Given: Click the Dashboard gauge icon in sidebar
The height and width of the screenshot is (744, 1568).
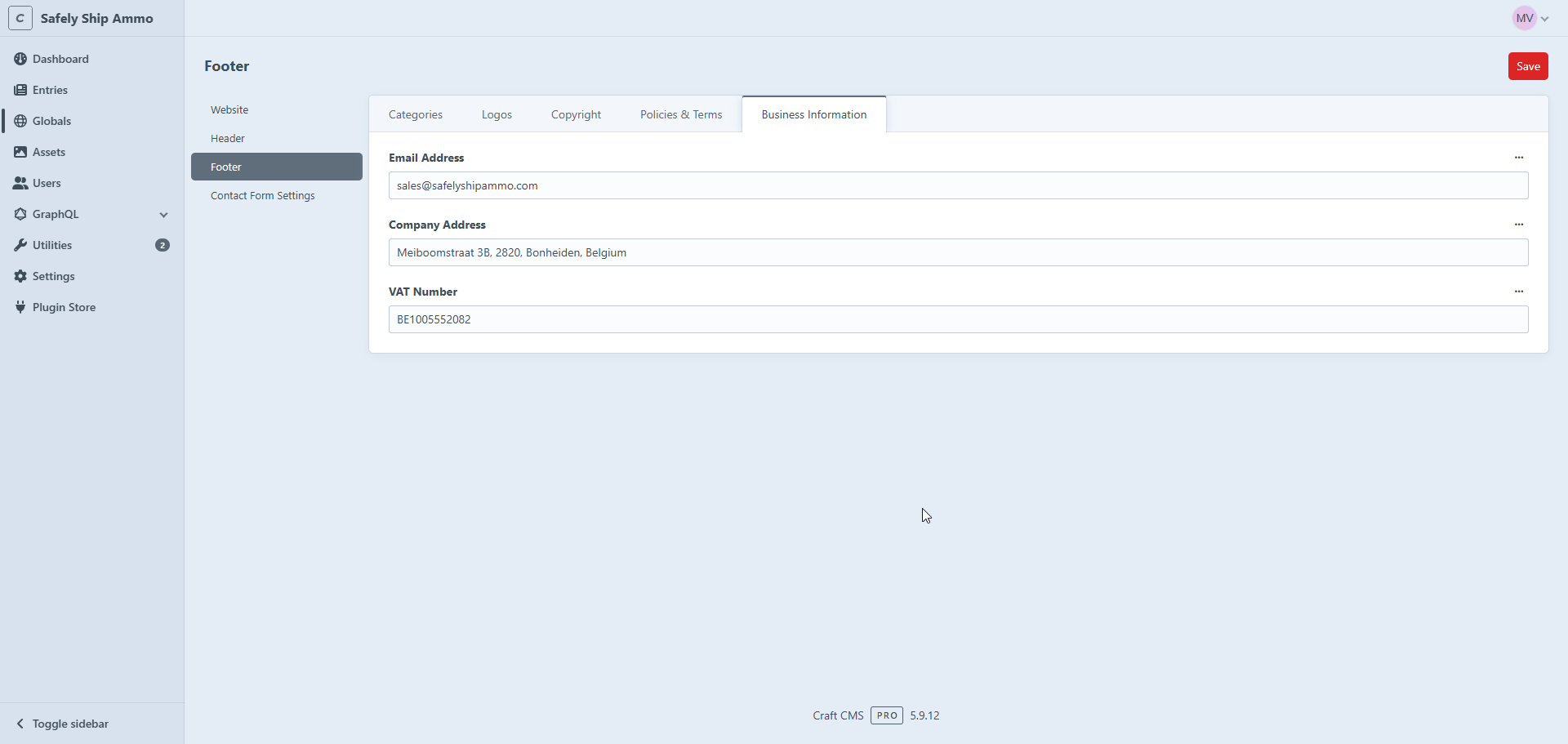Looking at the screenshot, I should [x=20, y=59].
